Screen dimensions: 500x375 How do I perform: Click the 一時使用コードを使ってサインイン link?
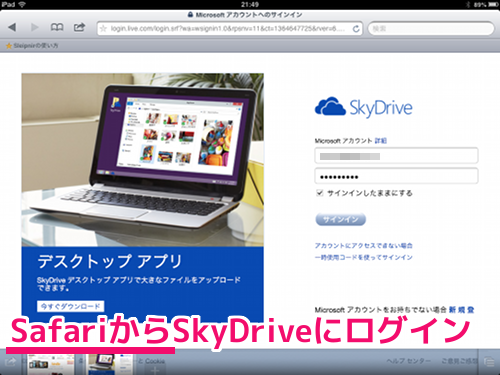pyautogui.click(x=364, y=257)
